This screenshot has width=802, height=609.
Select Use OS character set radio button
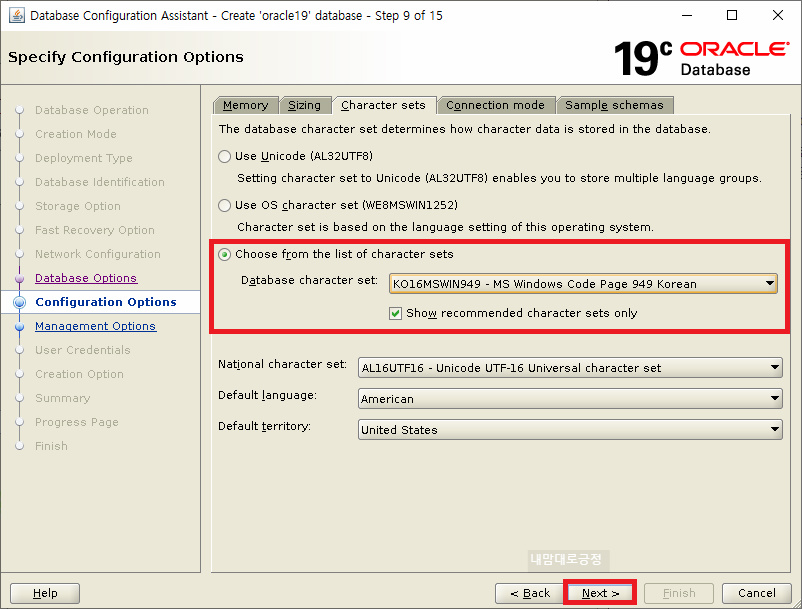tap(224, 206)
